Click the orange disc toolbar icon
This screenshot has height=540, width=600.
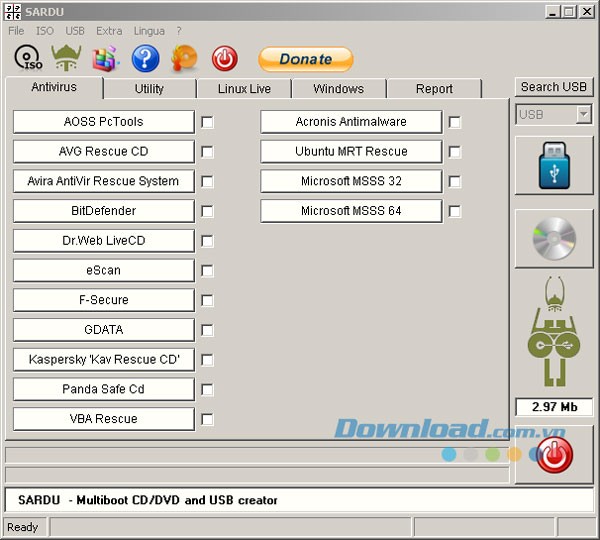185,59
